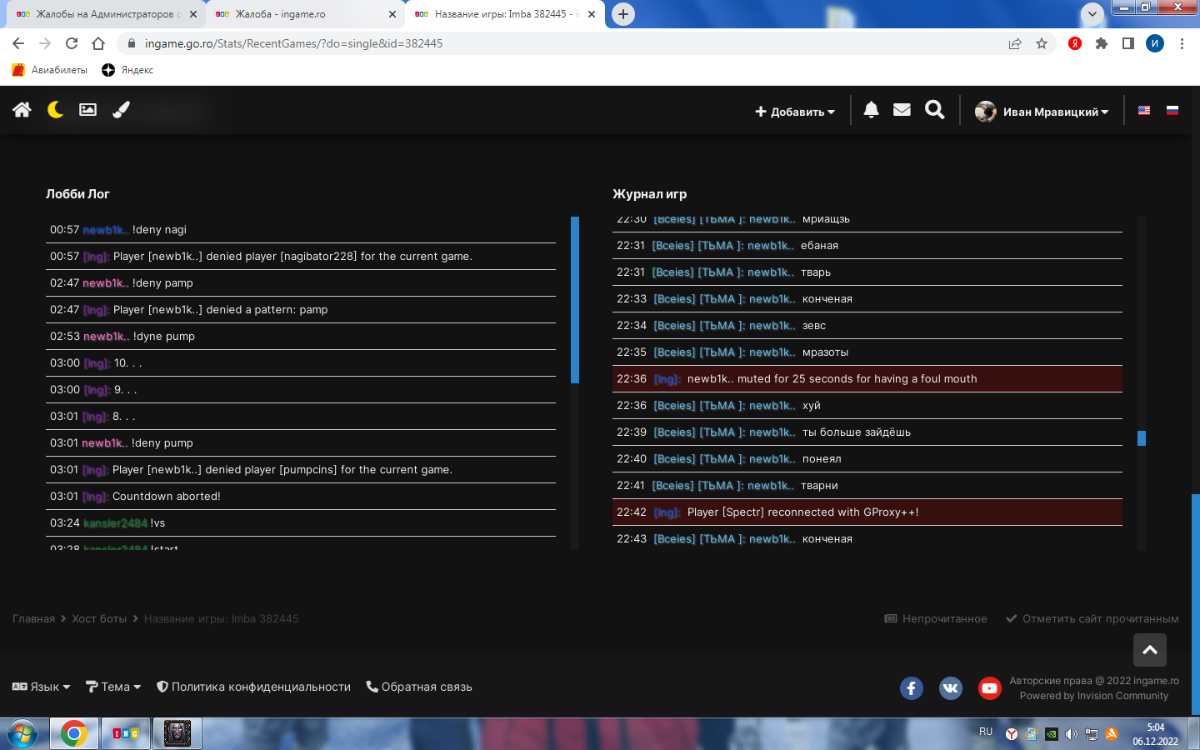This screenshot has height=750, width=1200.
Task: Click Хост боты breadcrumb link
Action: pos(99,619)
